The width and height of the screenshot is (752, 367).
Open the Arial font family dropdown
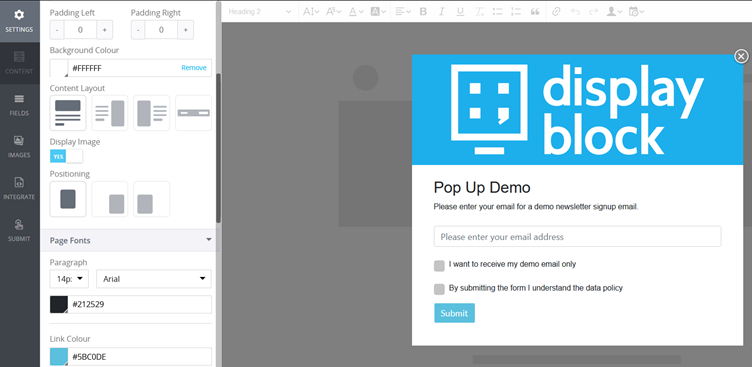(154, 279)
